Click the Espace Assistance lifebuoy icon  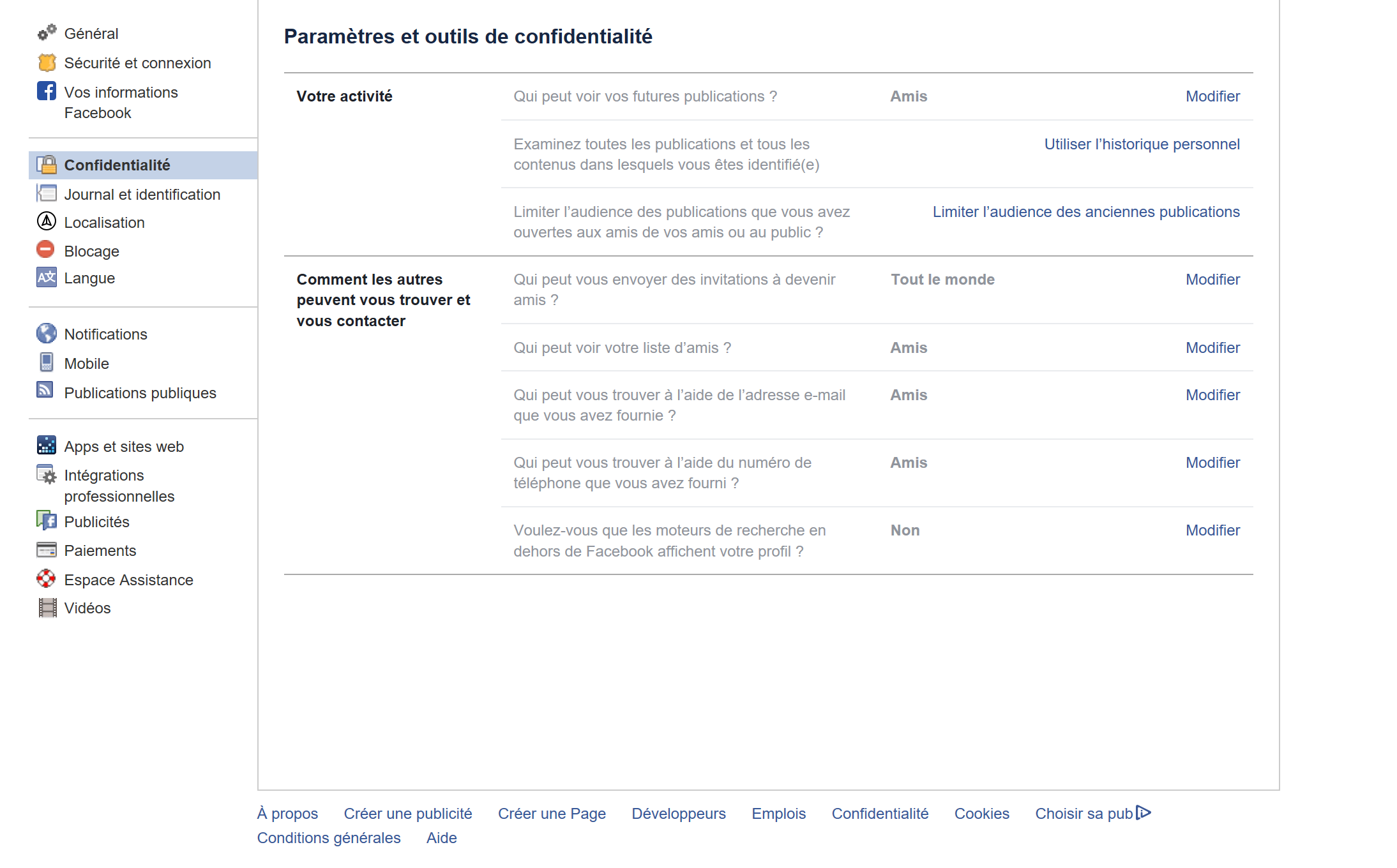point(47,579)
